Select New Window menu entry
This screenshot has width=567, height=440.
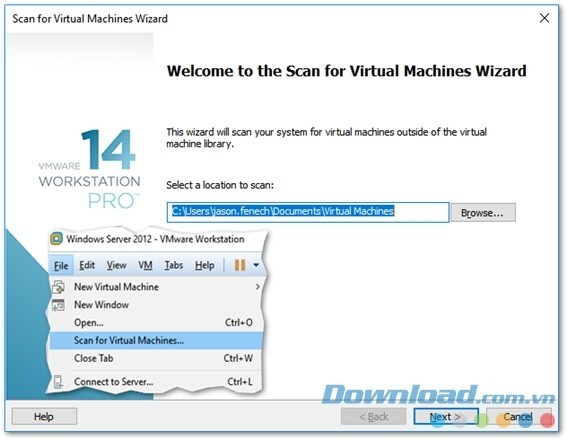click(x=155, y=305)
